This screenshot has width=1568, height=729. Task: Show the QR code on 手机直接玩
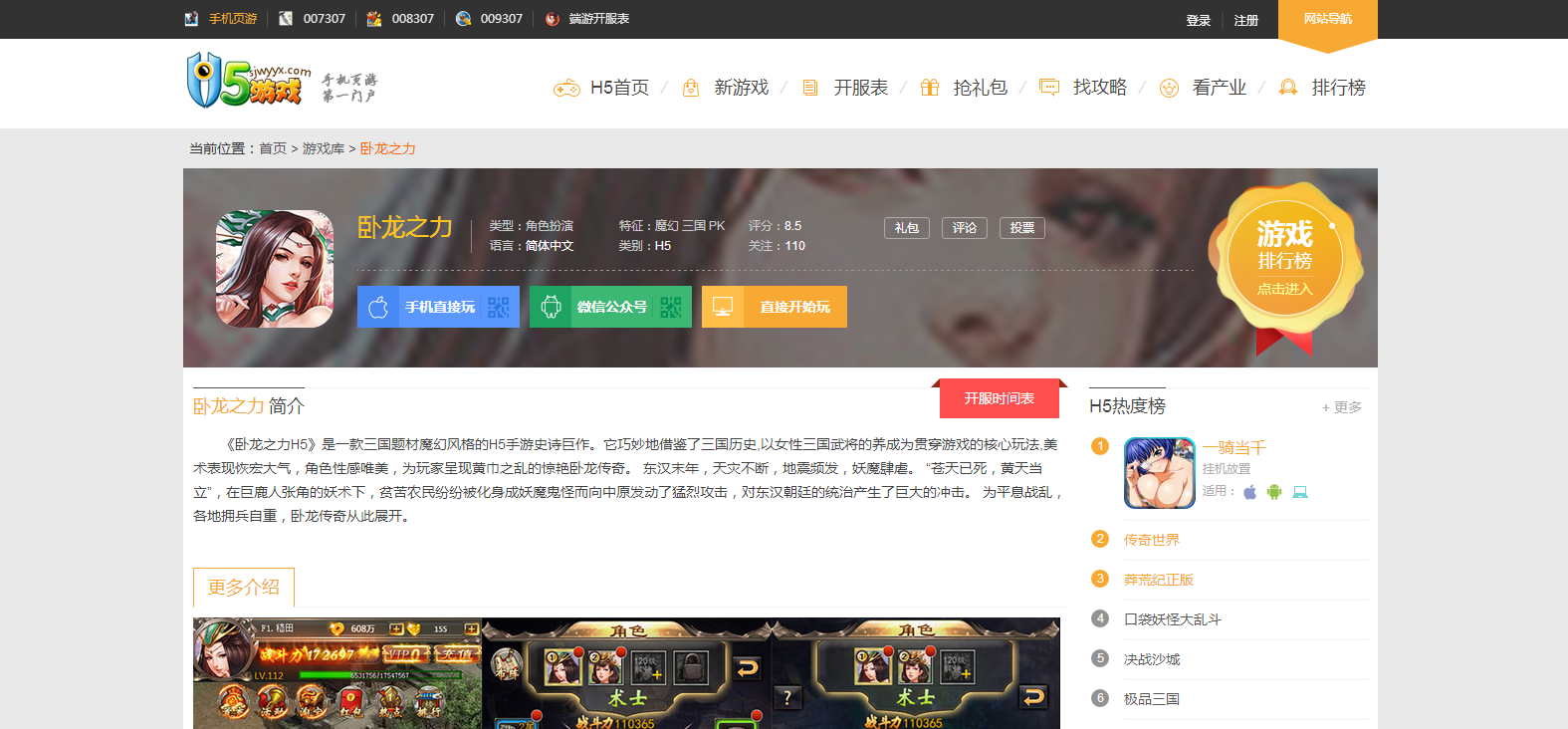(499, 307)
